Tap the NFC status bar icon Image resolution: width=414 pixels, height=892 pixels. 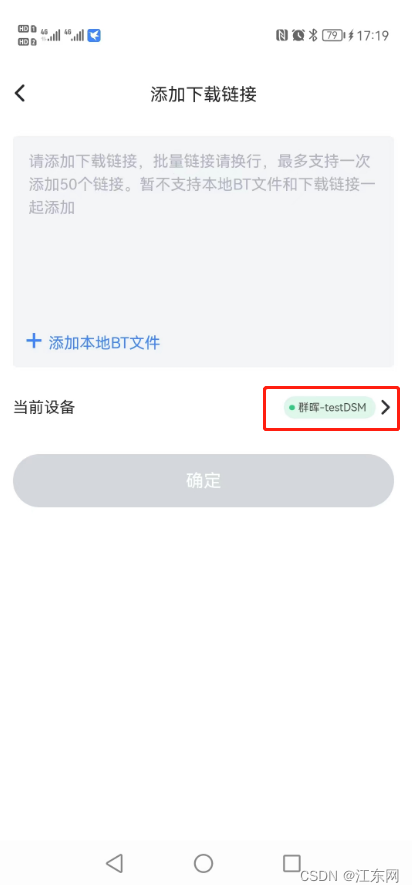coord(281,36)
